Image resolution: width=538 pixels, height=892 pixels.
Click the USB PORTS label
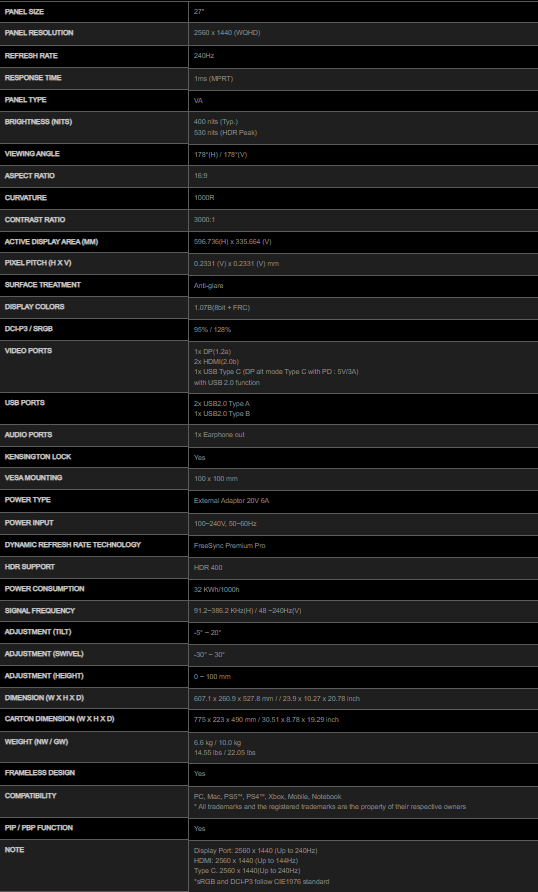24,403
